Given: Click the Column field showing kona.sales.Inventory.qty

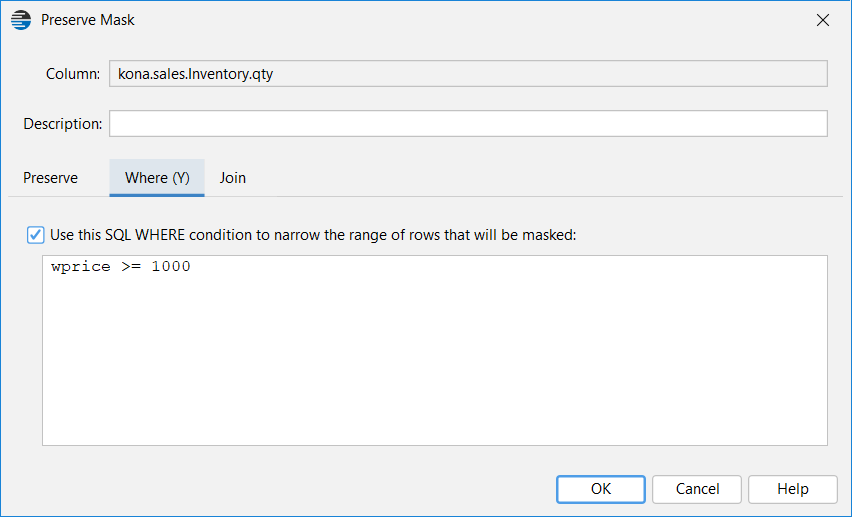Looking at the screenshot, I should [468, 73].
